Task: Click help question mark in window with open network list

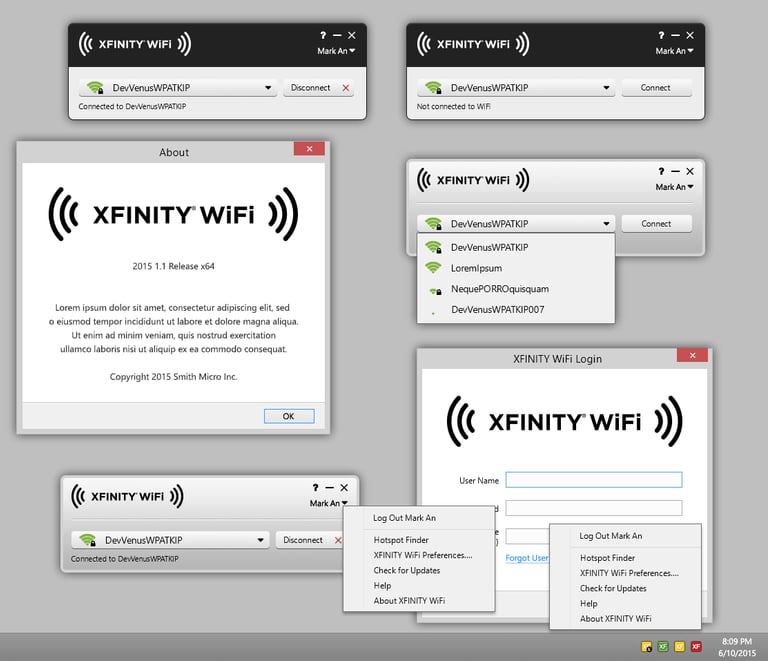Action: 661,171
